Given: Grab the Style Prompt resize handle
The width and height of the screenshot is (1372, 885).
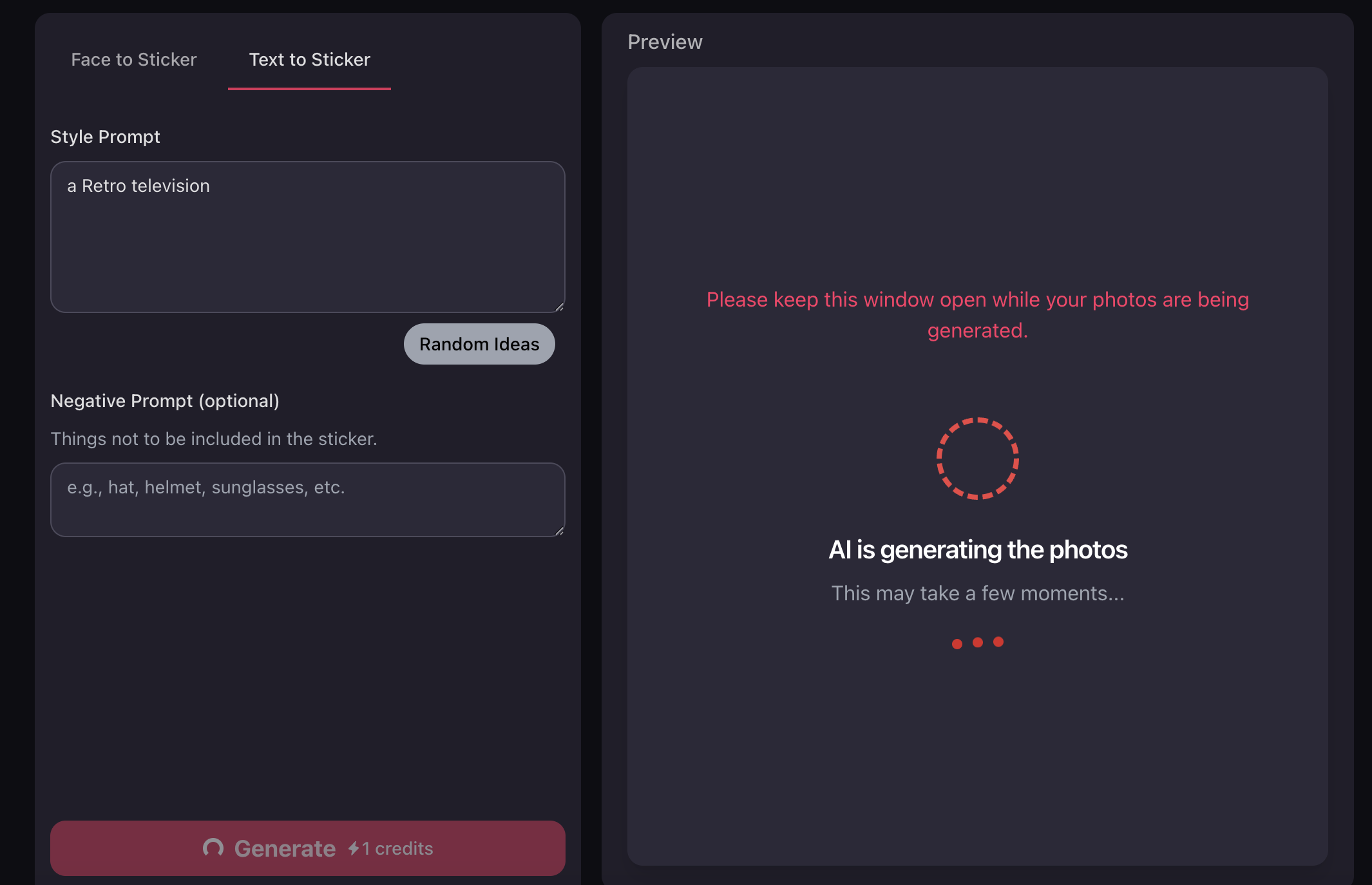Looking at the screenshot, I should pyautogui.click(x=559, y=307).
